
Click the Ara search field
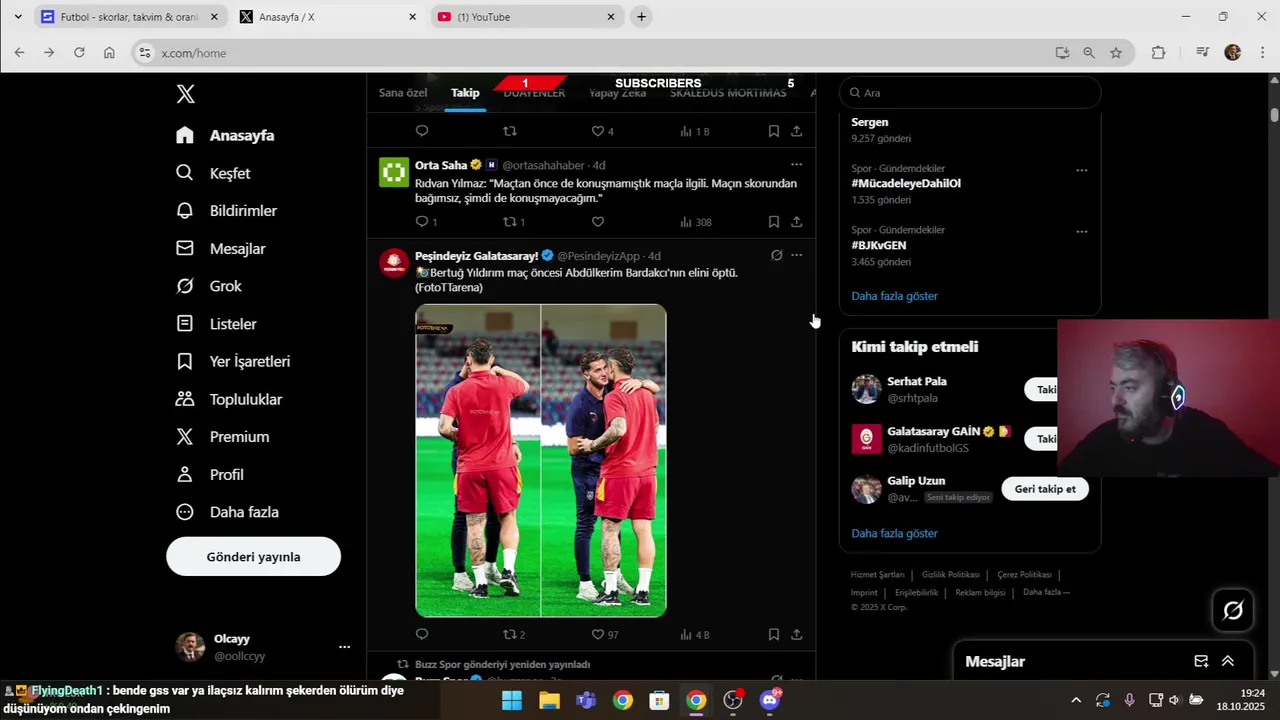click(x=970, y=93)
